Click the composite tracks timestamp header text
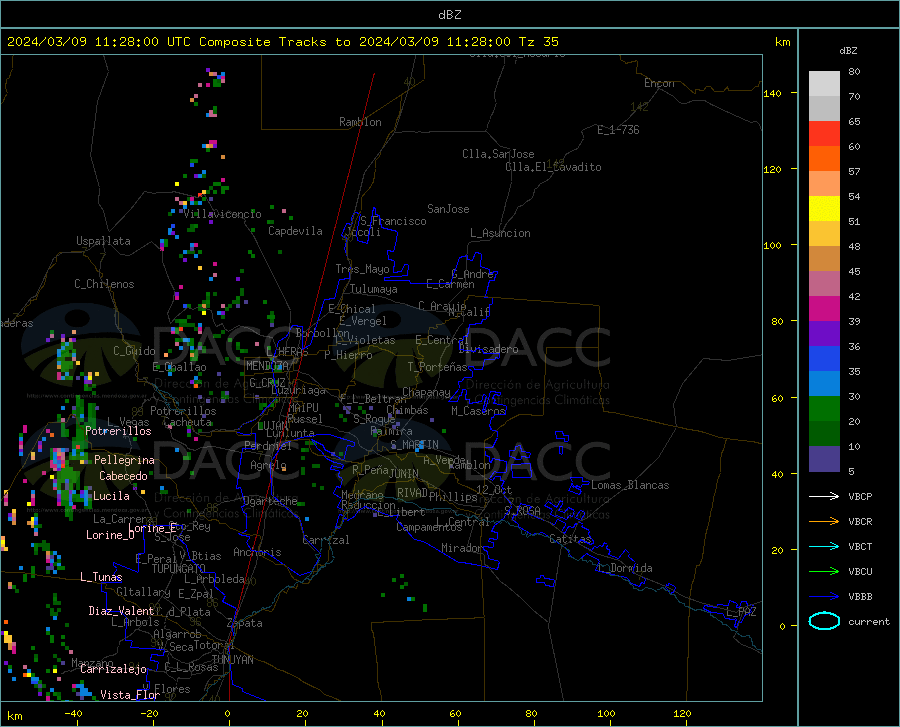 pyautogui.click(x=282, y=42)
